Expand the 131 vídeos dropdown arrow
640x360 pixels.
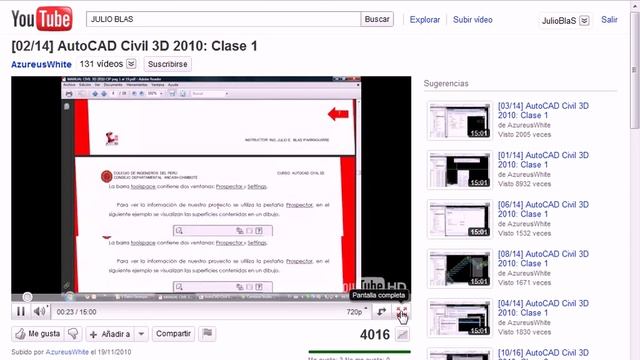click(x=131, y=64)
